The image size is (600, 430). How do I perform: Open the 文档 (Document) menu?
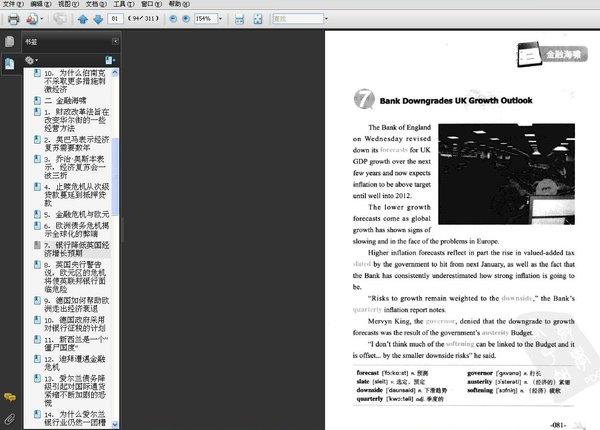pos(96,4)
